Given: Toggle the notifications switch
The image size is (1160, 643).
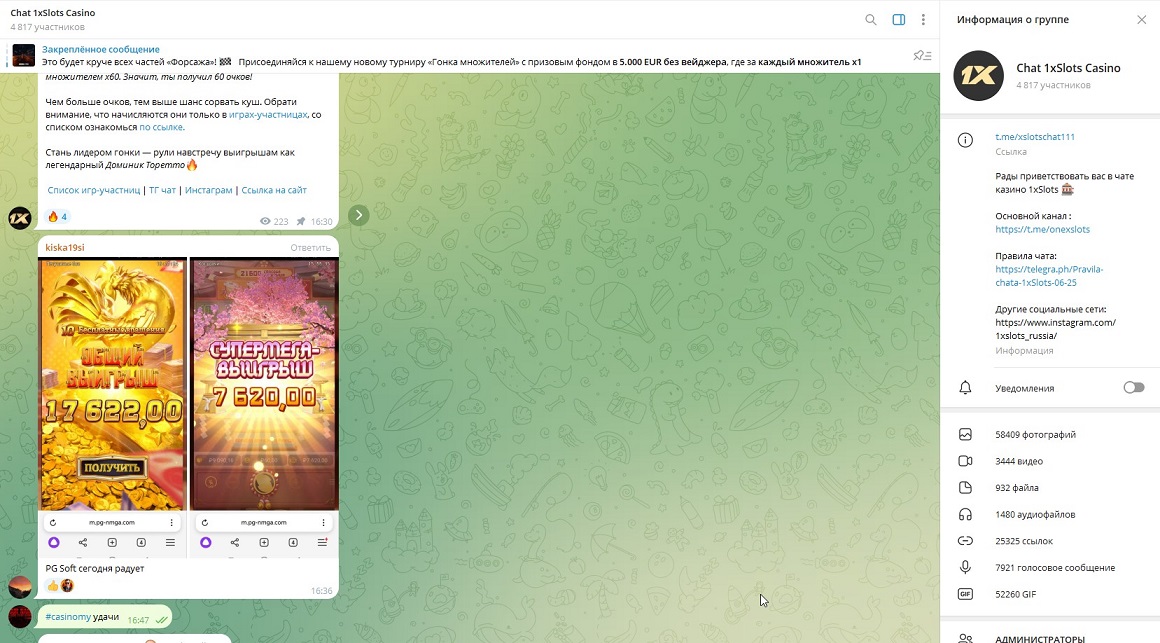Looking at the screenshot, I should (x=1133, y=387).
